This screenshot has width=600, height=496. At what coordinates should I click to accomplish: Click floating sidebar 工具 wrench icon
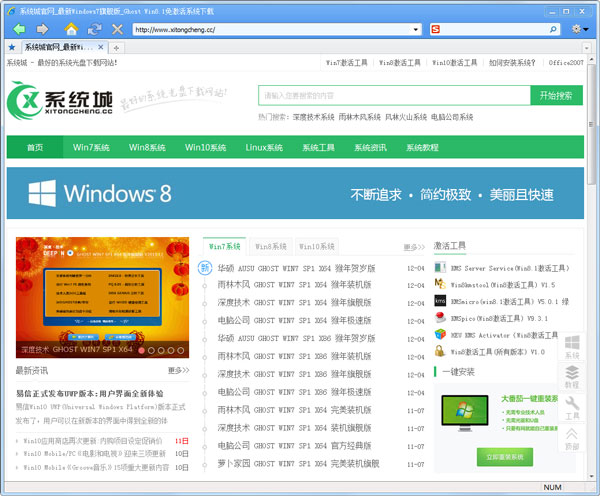tap(572, 408)
